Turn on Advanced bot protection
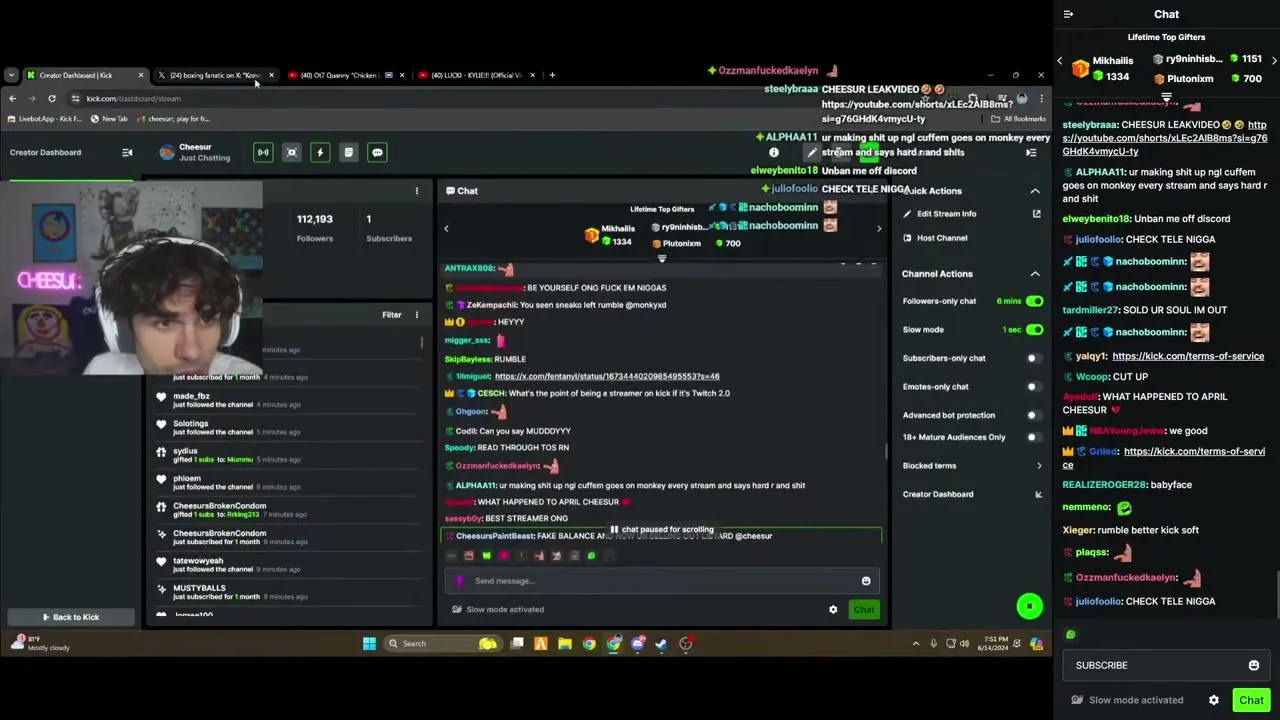Viewport: 1280px width, 720px height. click(1034, 415)
